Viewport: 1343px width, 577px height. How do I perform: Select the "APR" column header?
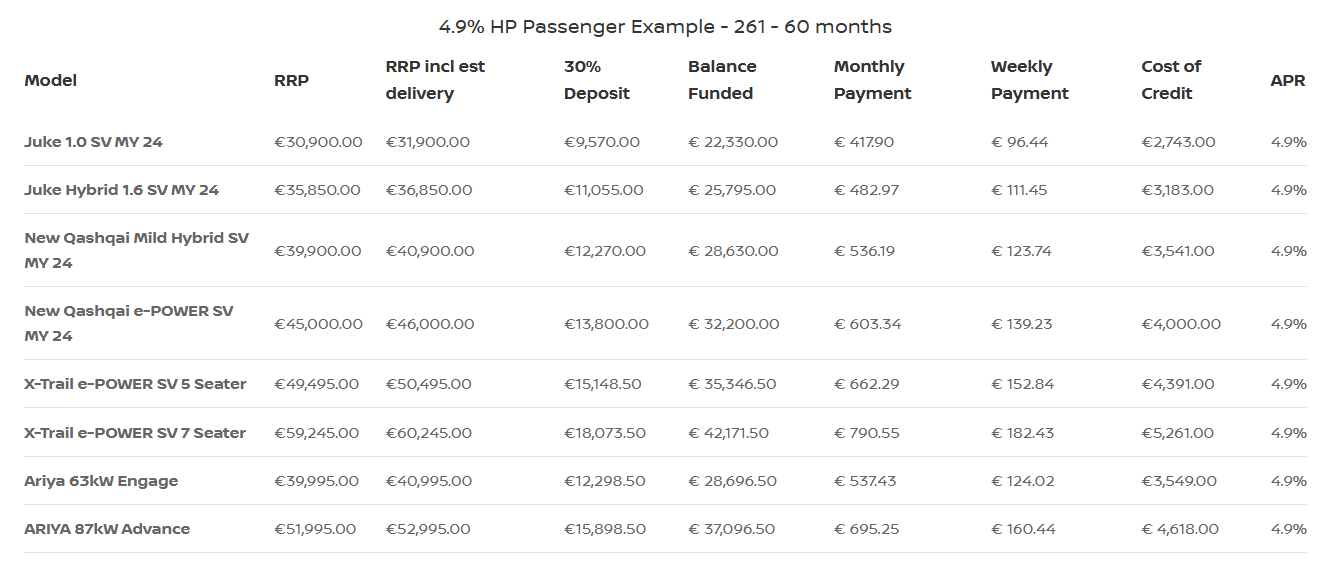pos(1288,80)
